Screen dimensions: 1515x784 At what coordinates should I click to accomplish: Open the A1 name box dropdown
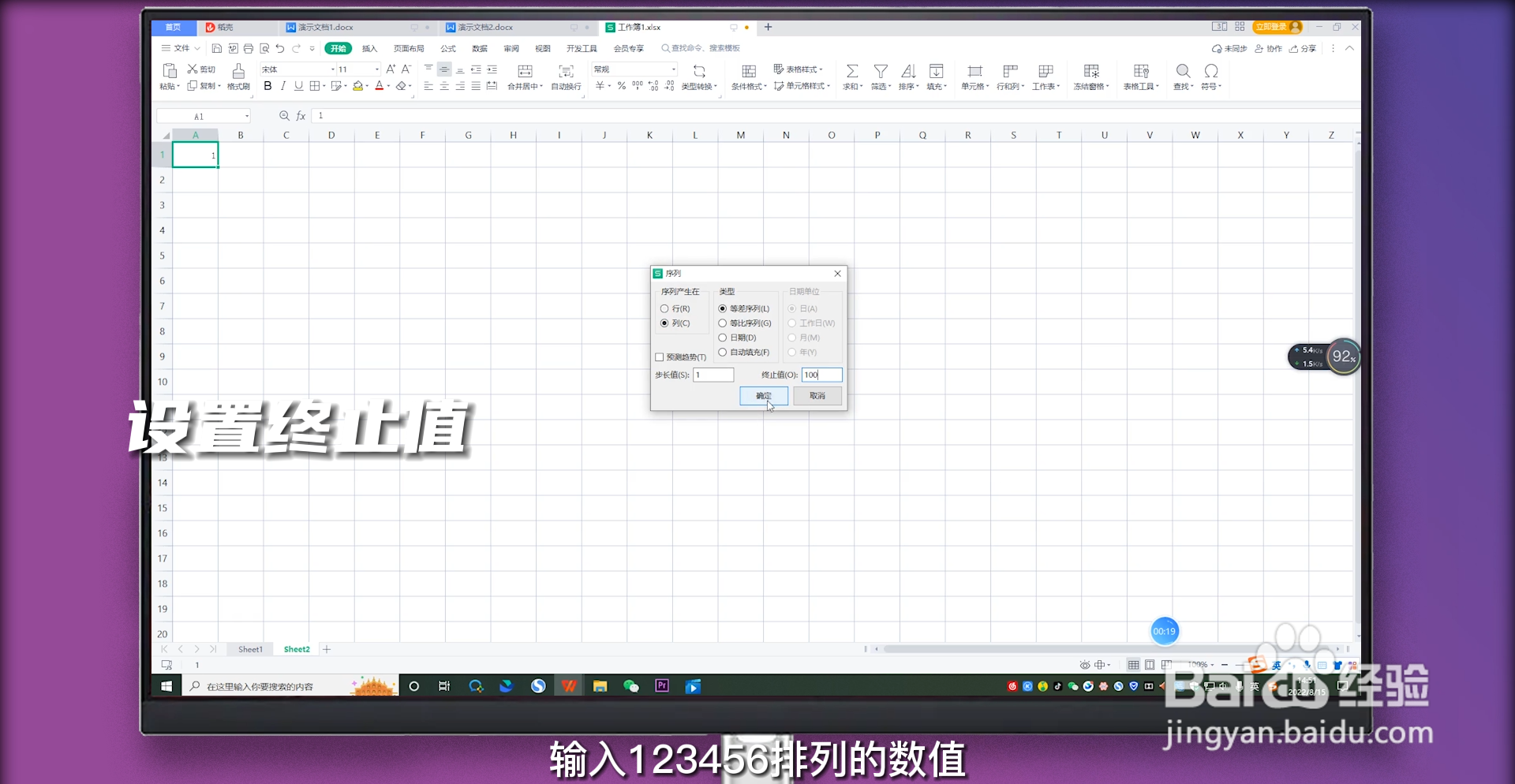click(x=247, y=116)
